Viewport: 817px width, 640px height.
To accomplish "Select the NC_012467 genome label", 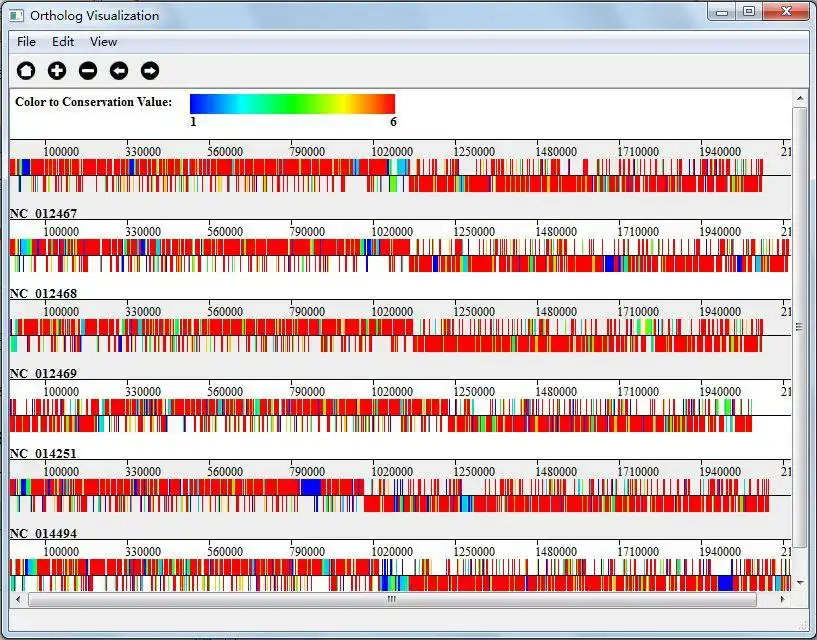I will [x=43, y=214].
